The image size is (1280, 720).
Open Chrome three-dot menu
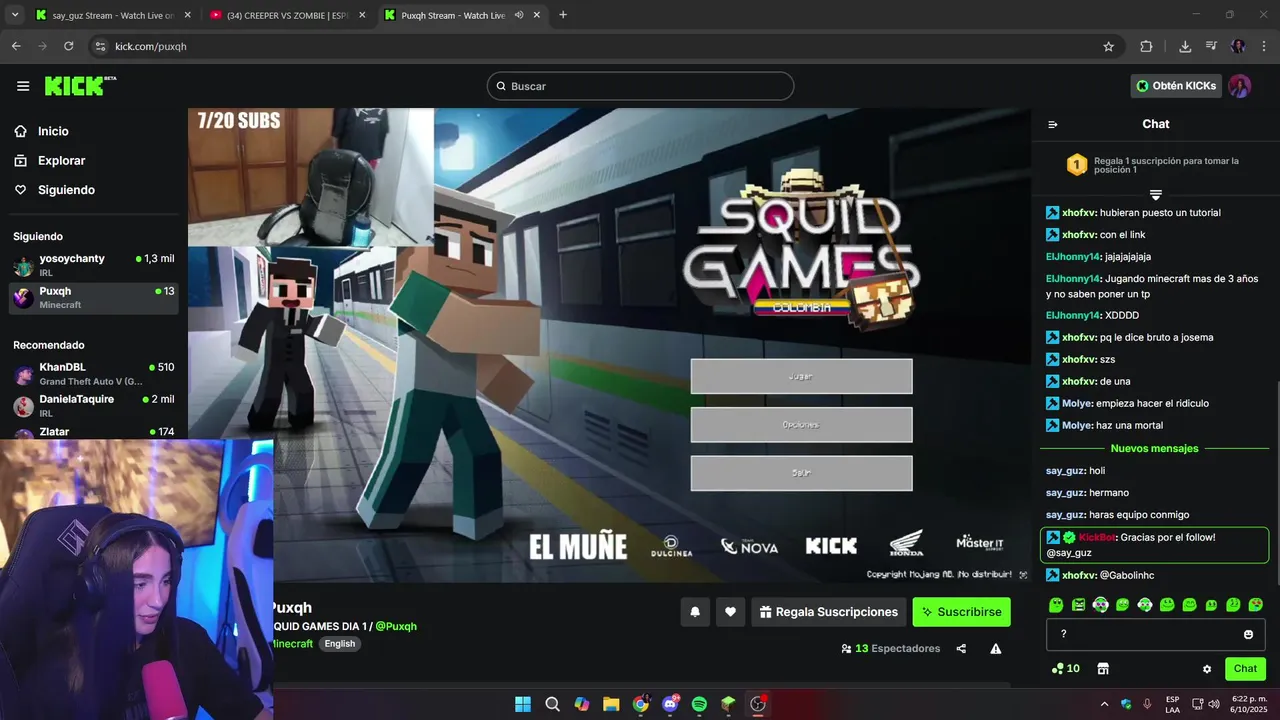coord(1264,46)
